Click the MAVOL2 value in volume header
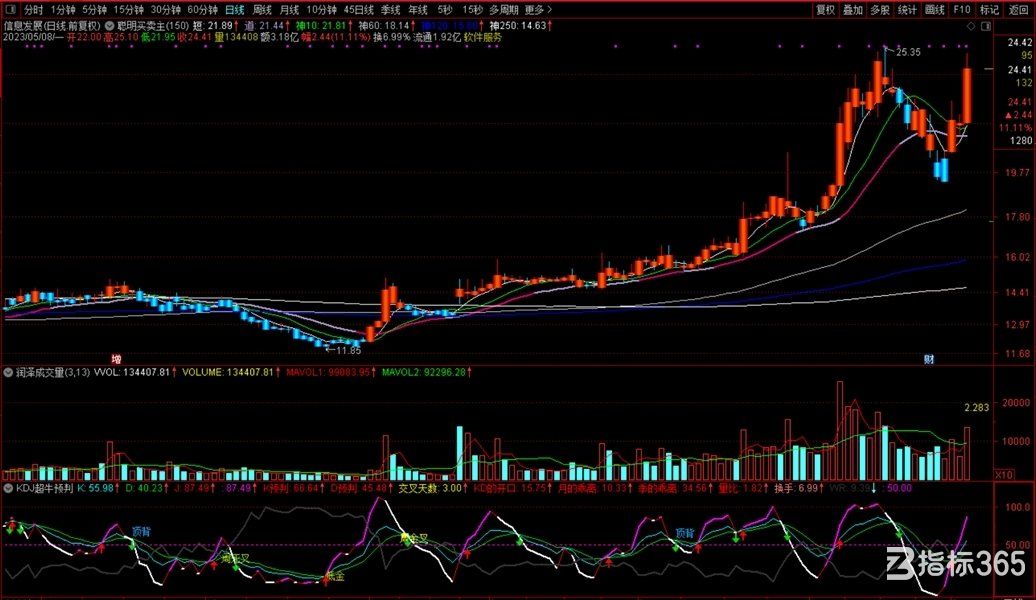The height and width of the screenshot is (600, 1036). pyautogui.click(x=424, y=373)
